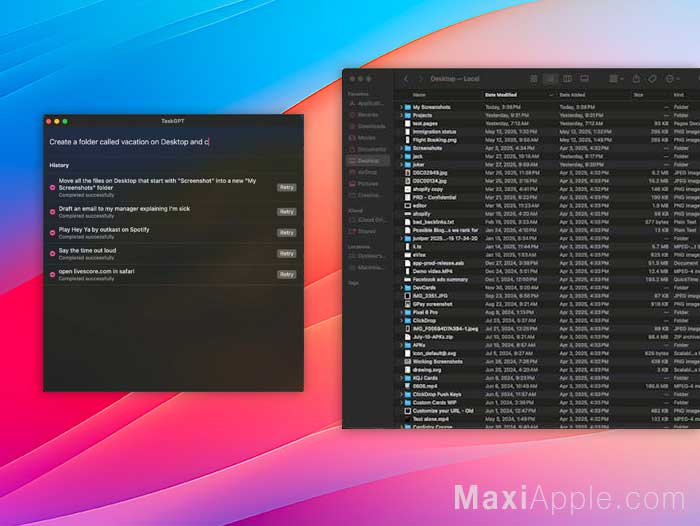
Task: Select 'drawing.svg' file row
Action: (548, 370)
